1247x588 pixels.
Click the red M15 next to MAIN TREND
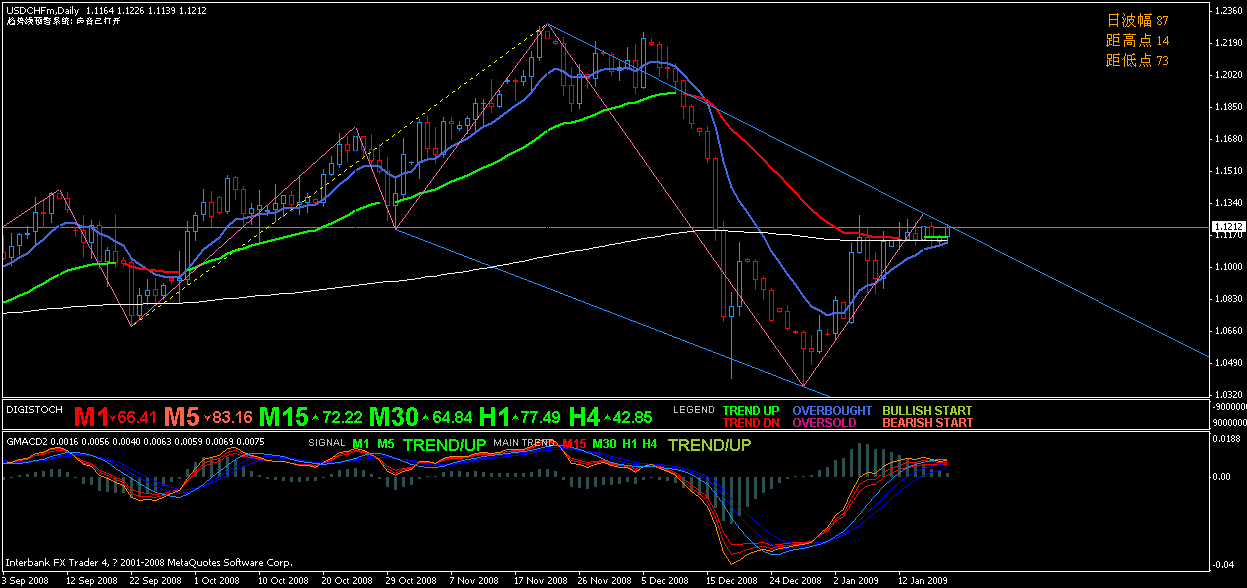coord(575,443)
